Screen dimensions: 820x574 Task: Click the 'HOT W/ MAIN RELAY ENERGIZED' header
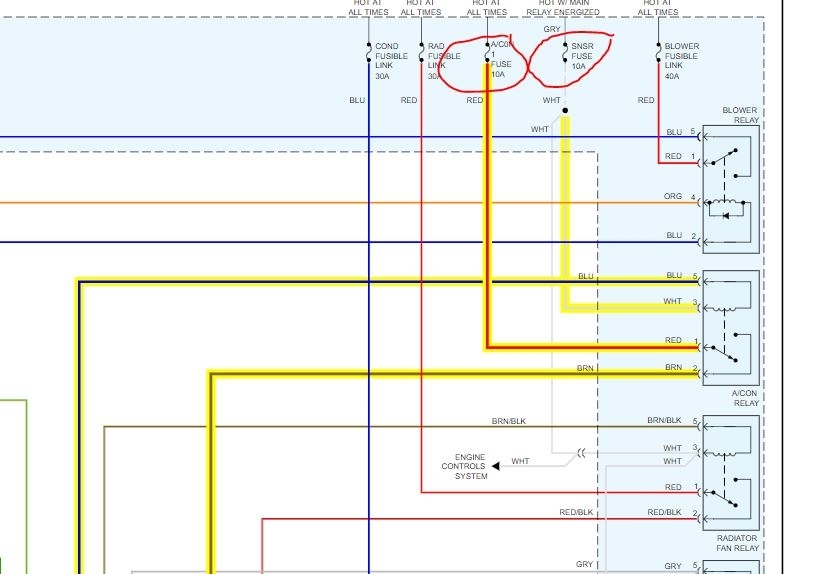click(x=563, y=7)
